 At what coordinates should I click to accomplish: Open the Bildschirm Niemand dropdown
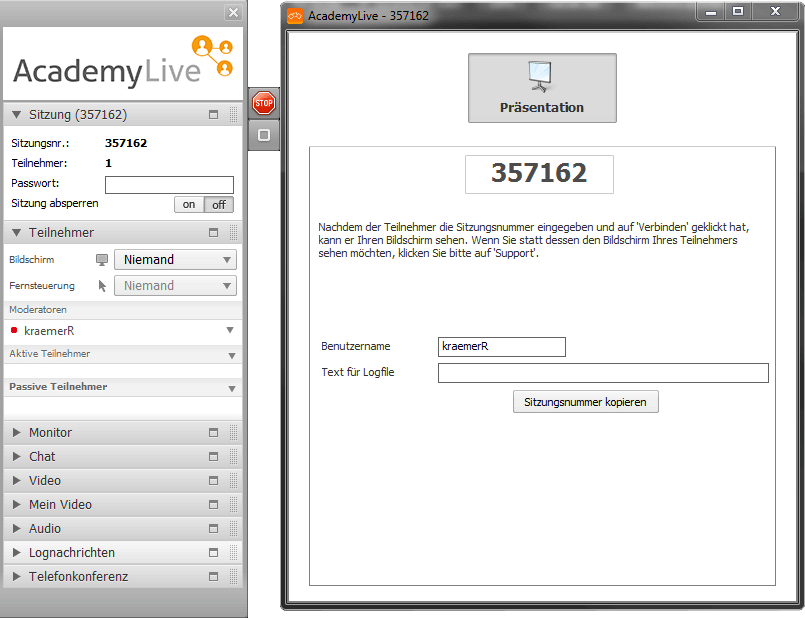click(x=175, y=260)
